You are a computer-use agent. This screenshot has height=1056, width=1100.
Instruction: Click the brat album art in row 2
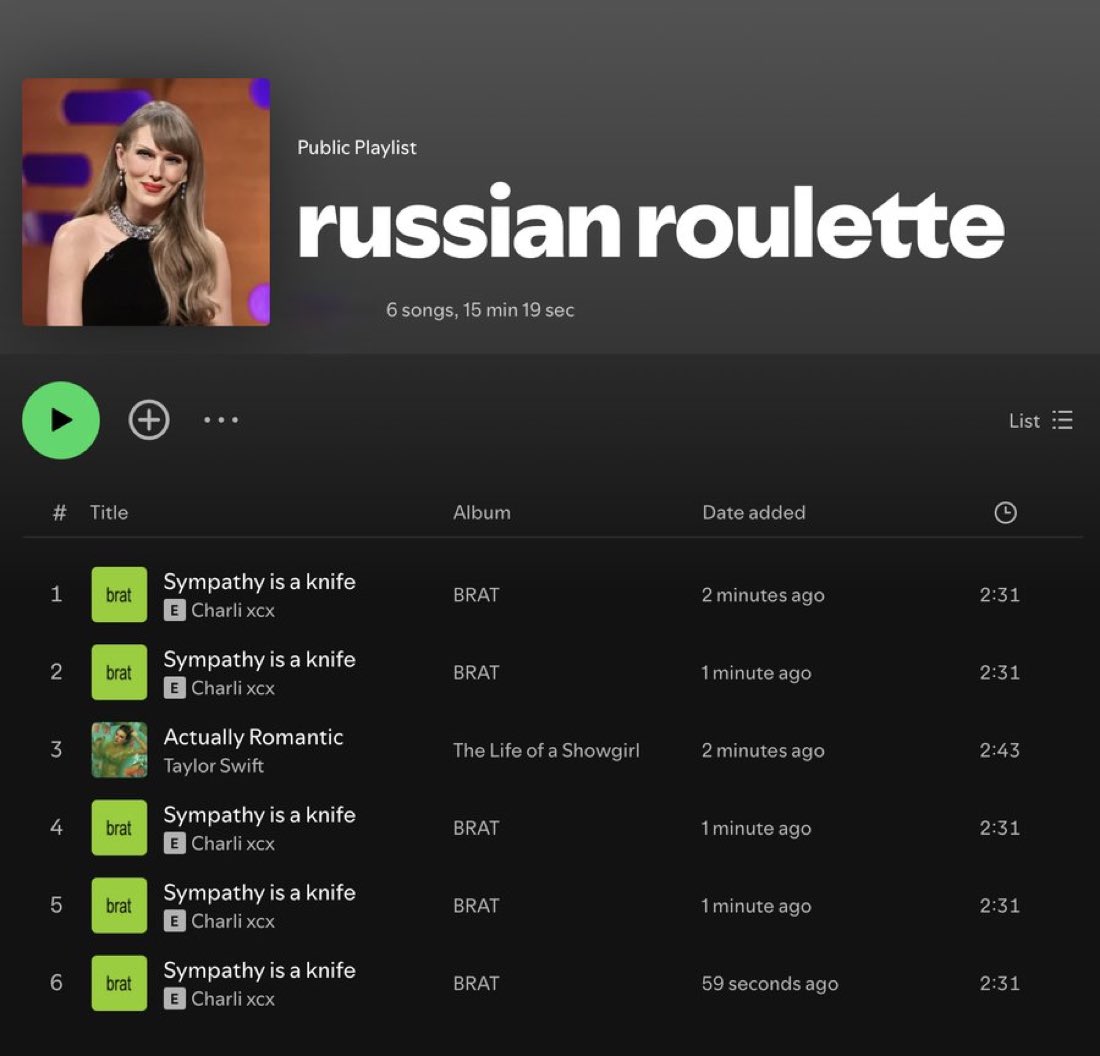coord(119,672)
